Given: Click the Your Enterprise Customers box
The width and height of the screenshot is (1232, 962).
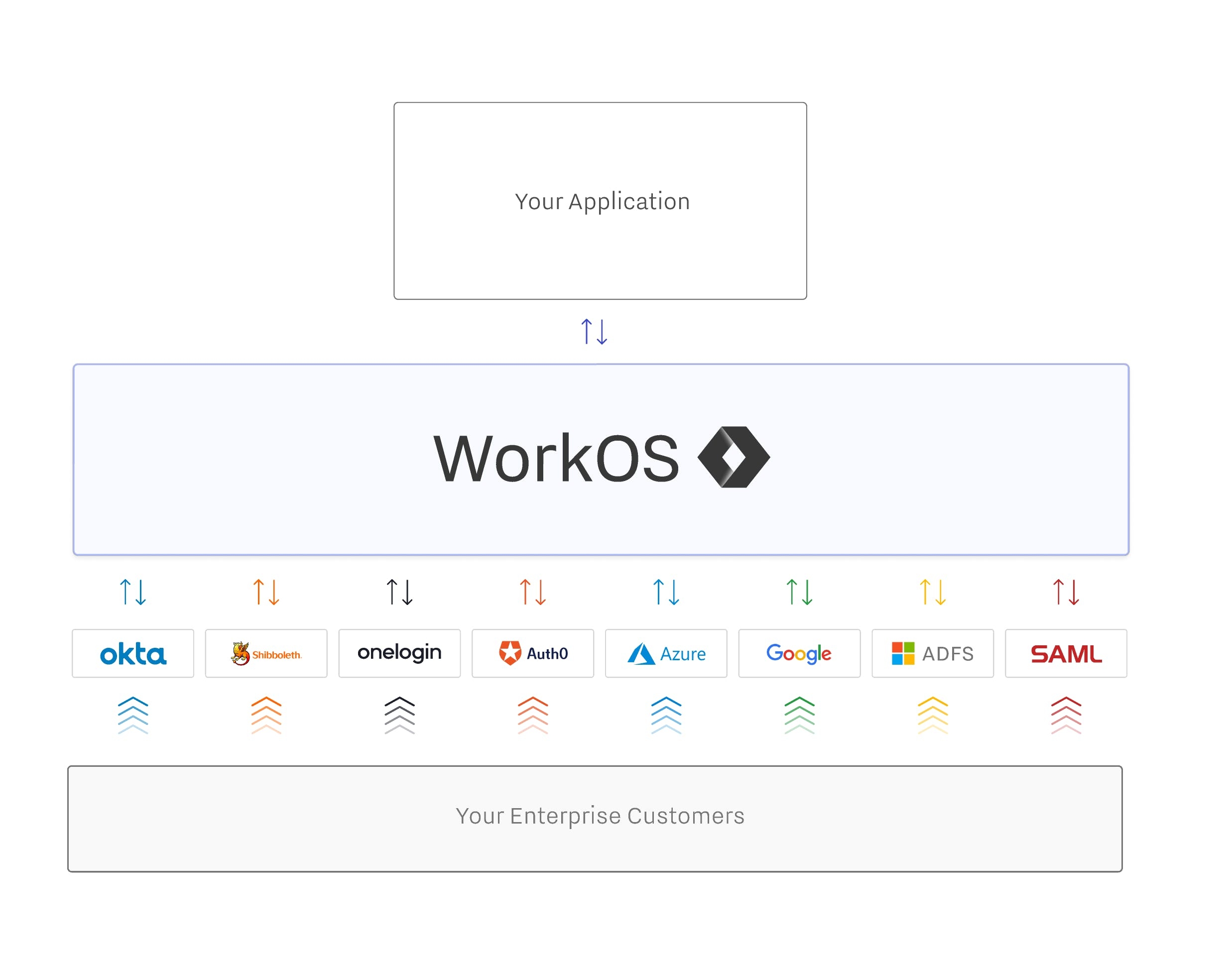Looking at the screenshot, I should [x=595, y=819].
